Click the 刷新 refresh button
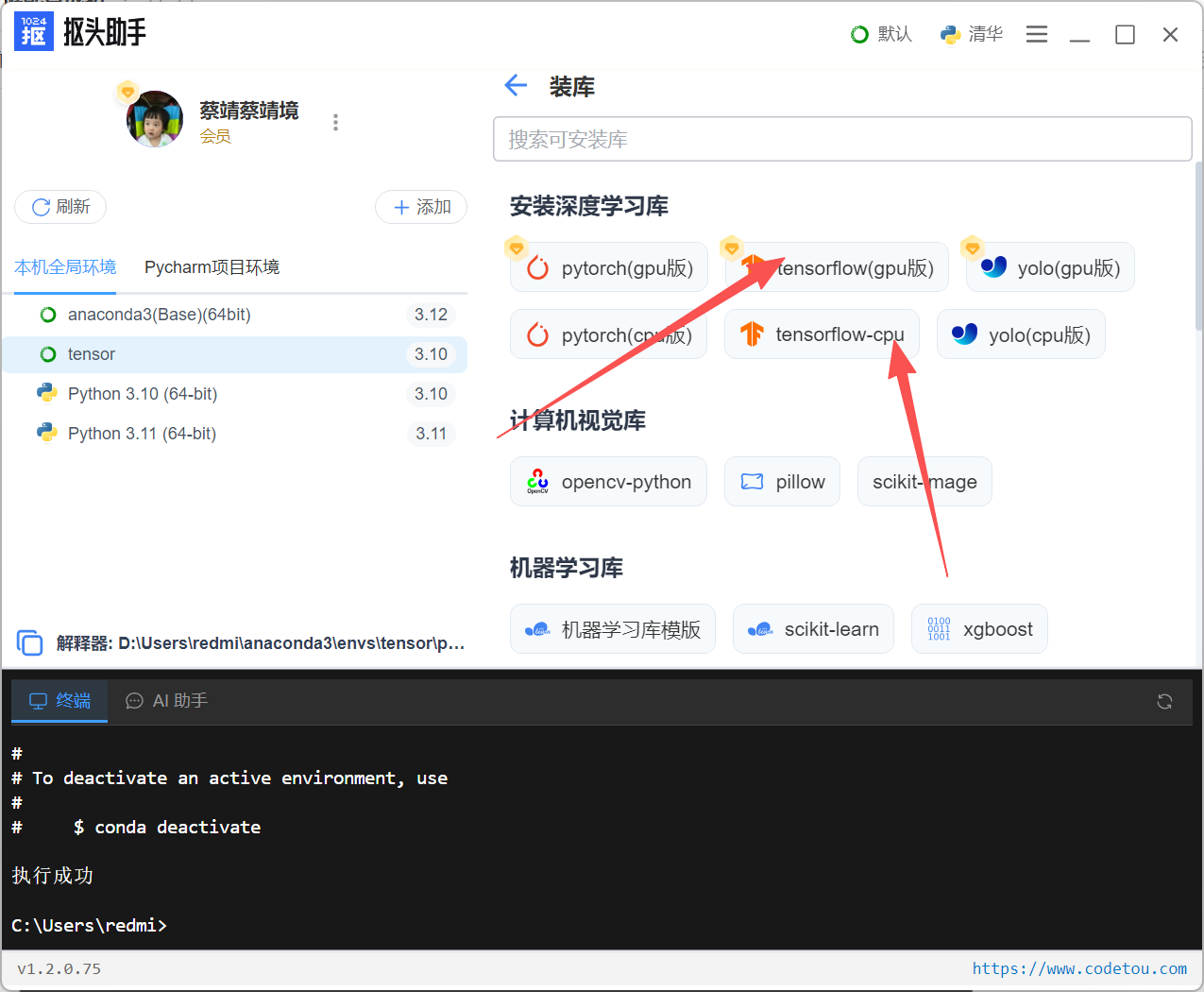This screenshot has height=992, width=1204. click(x=60, y=207)
